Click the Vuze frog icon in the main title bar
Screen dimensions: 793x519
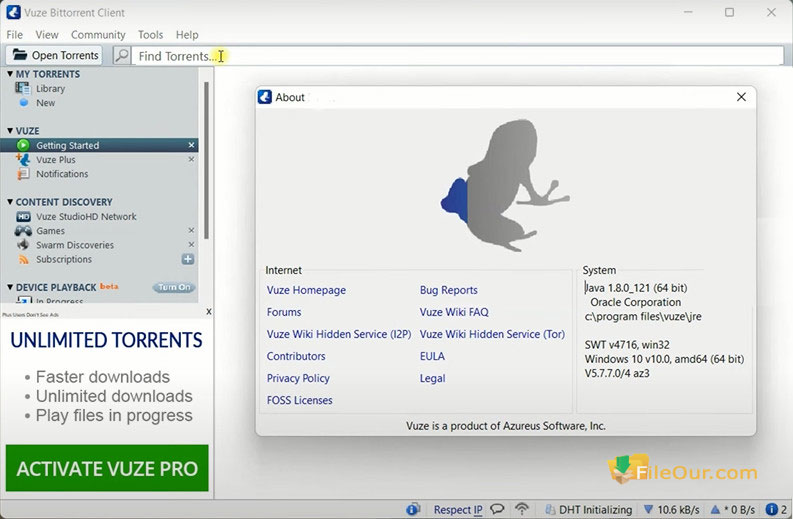[x=13, y=12]
